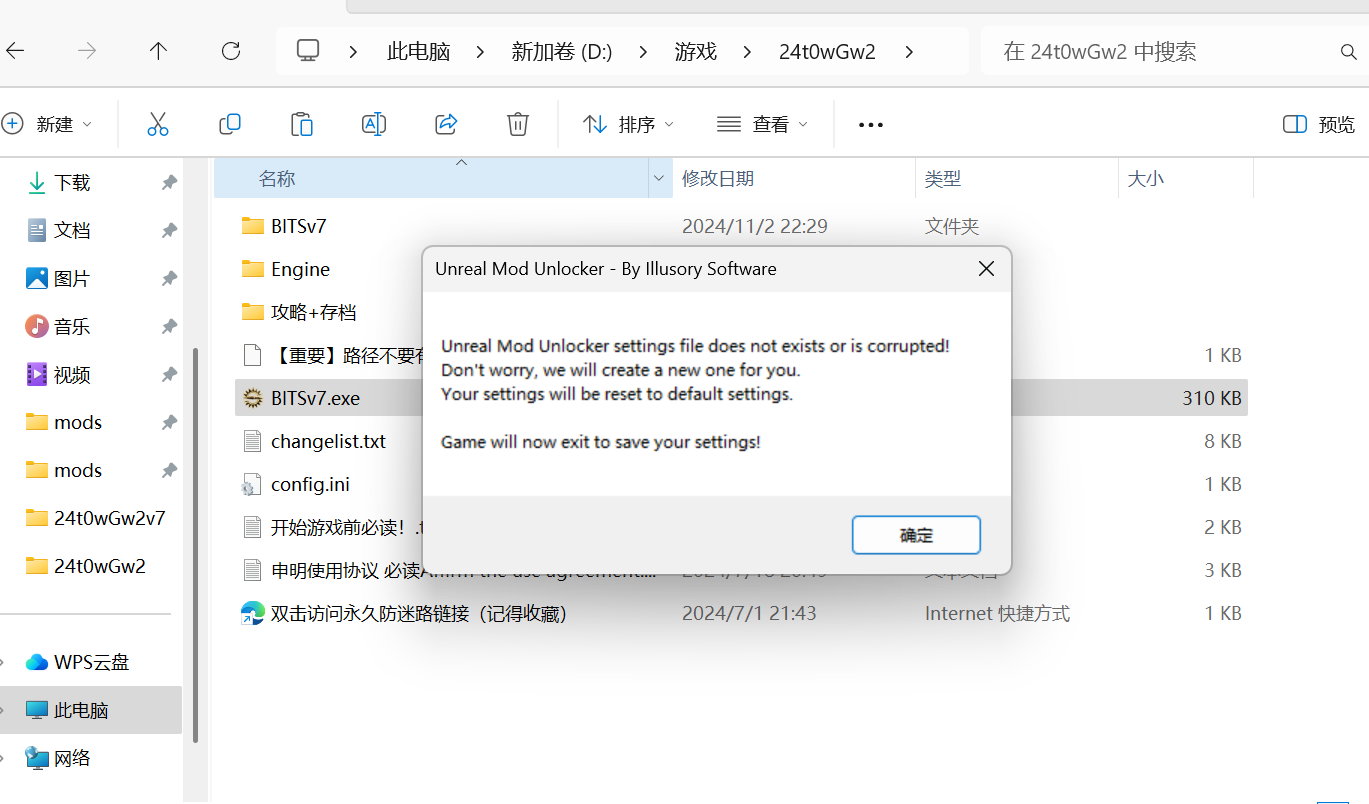The width and height of the screenshot is (1369, 804).
Task: Select 网络 in the sidebar
Action: pyautogui.click(x=72, y=758)
